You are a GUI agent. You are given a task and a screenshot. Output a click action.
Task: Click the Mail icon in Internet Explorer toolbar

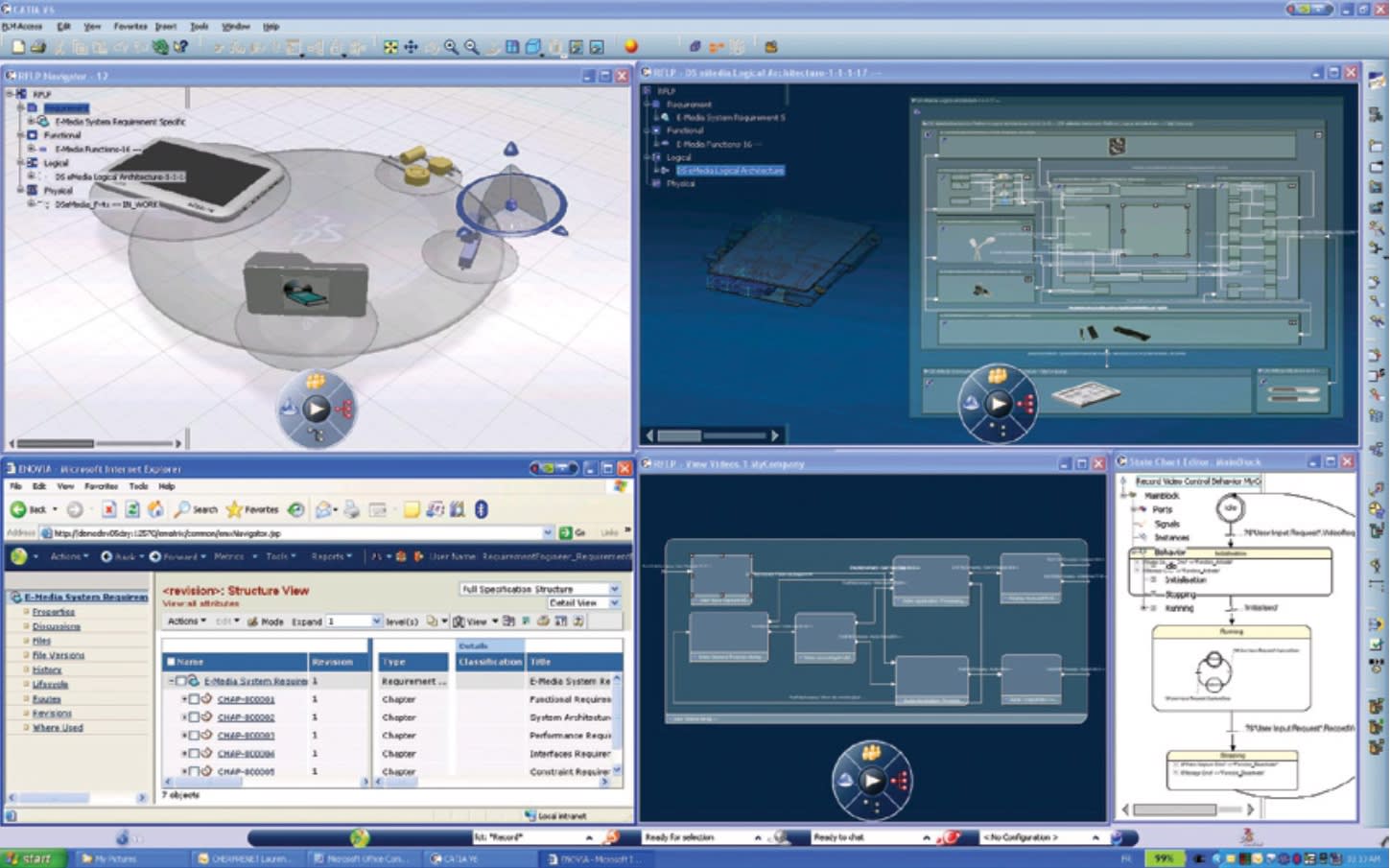323,509
